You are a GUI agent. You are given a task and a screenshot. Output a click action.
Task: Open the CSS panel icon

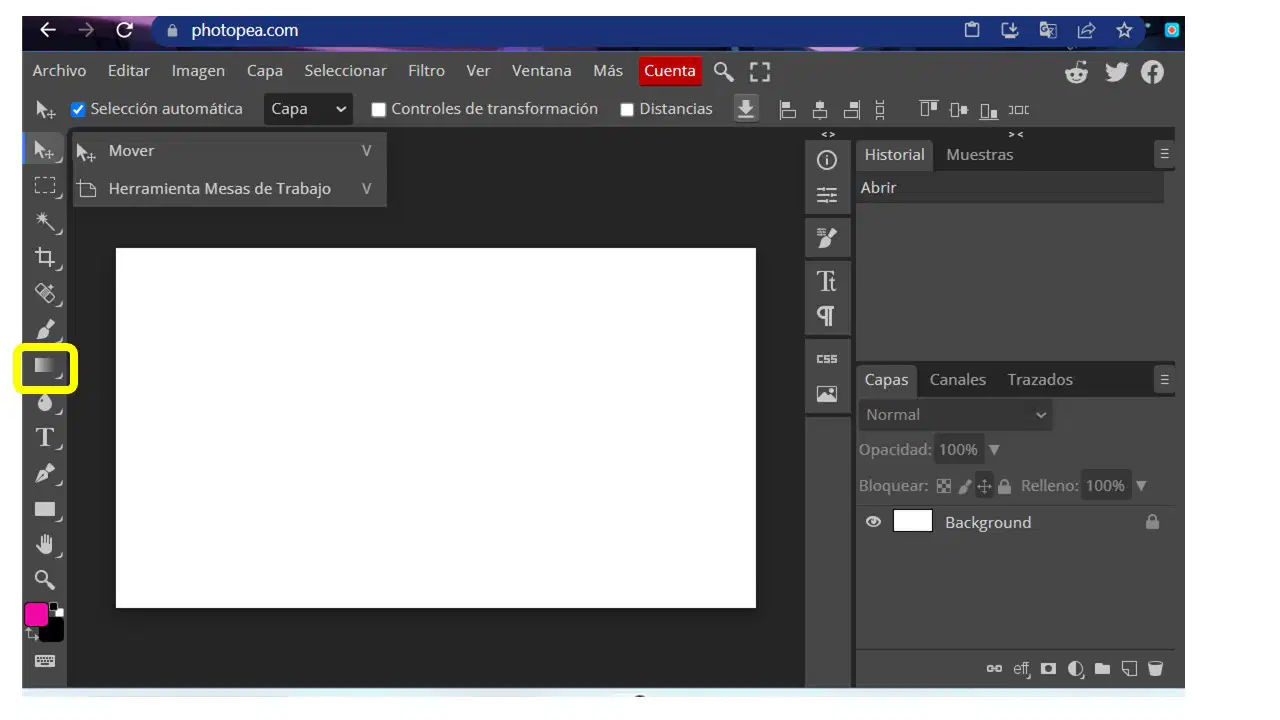pos(827,359)
